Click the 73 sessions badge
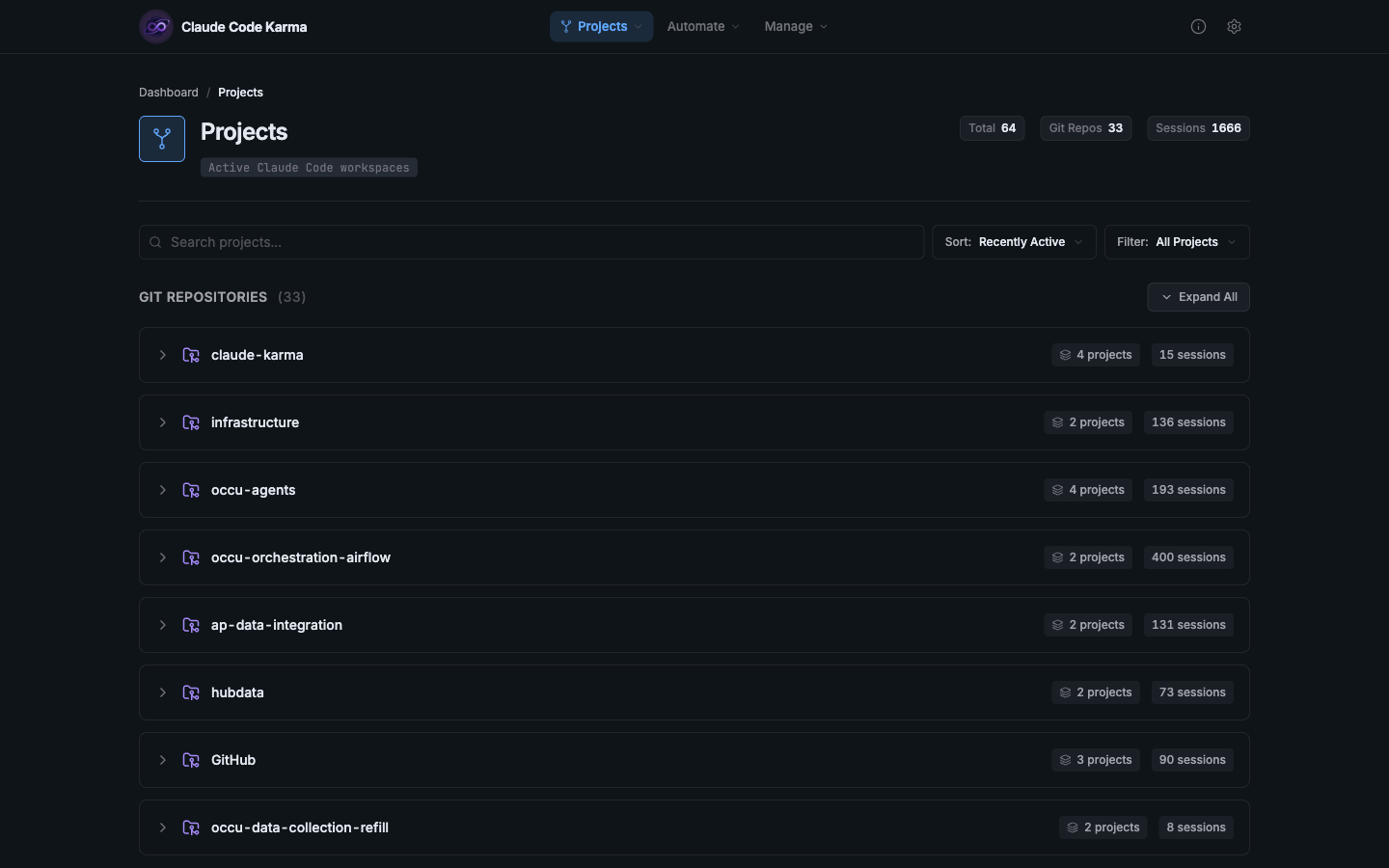Image resolution: width=1389 pixels, height=868 pixels. [x=1192, y=692]
